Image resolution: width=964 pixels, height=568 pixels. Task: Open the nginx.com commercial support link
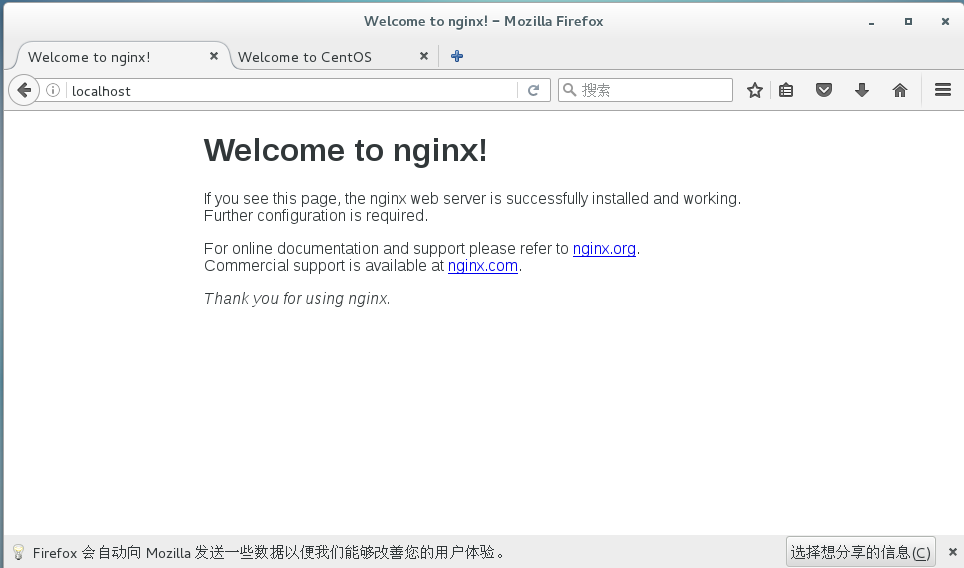coord(483,266)
